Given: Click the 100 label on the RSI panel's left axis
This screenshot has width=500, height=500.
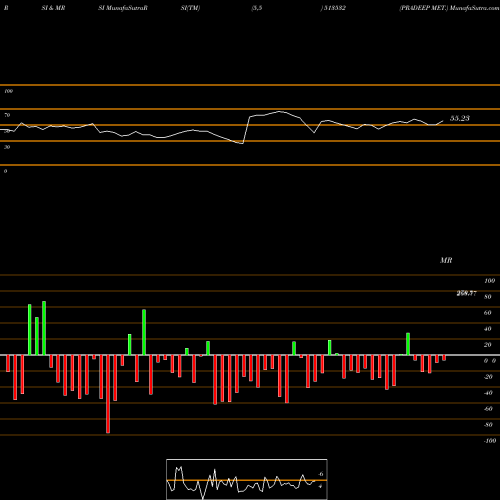Looking at the screenshot, I should click(8, 91).
